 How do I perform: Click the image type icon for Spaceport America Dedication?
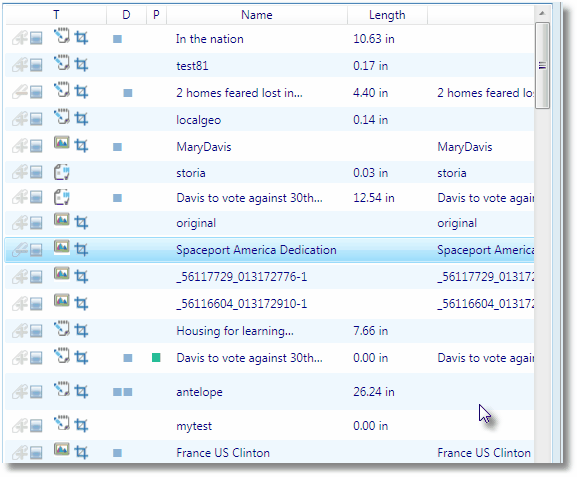[x=62, y=247]
